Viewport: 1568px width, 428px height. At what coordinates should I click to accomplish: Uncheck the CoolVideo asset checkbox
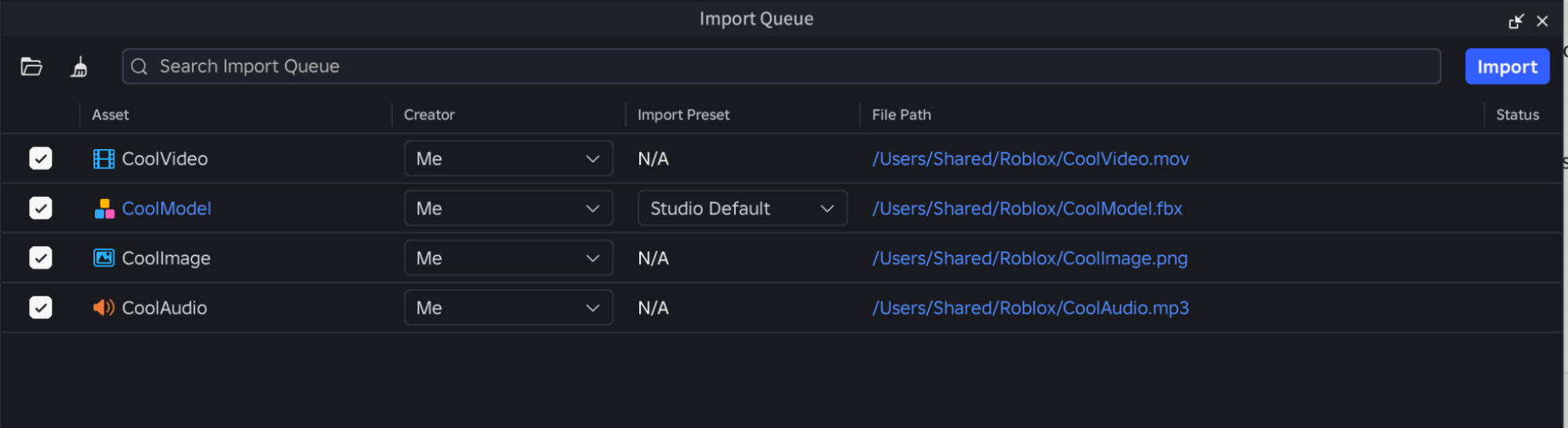point(41,158)
